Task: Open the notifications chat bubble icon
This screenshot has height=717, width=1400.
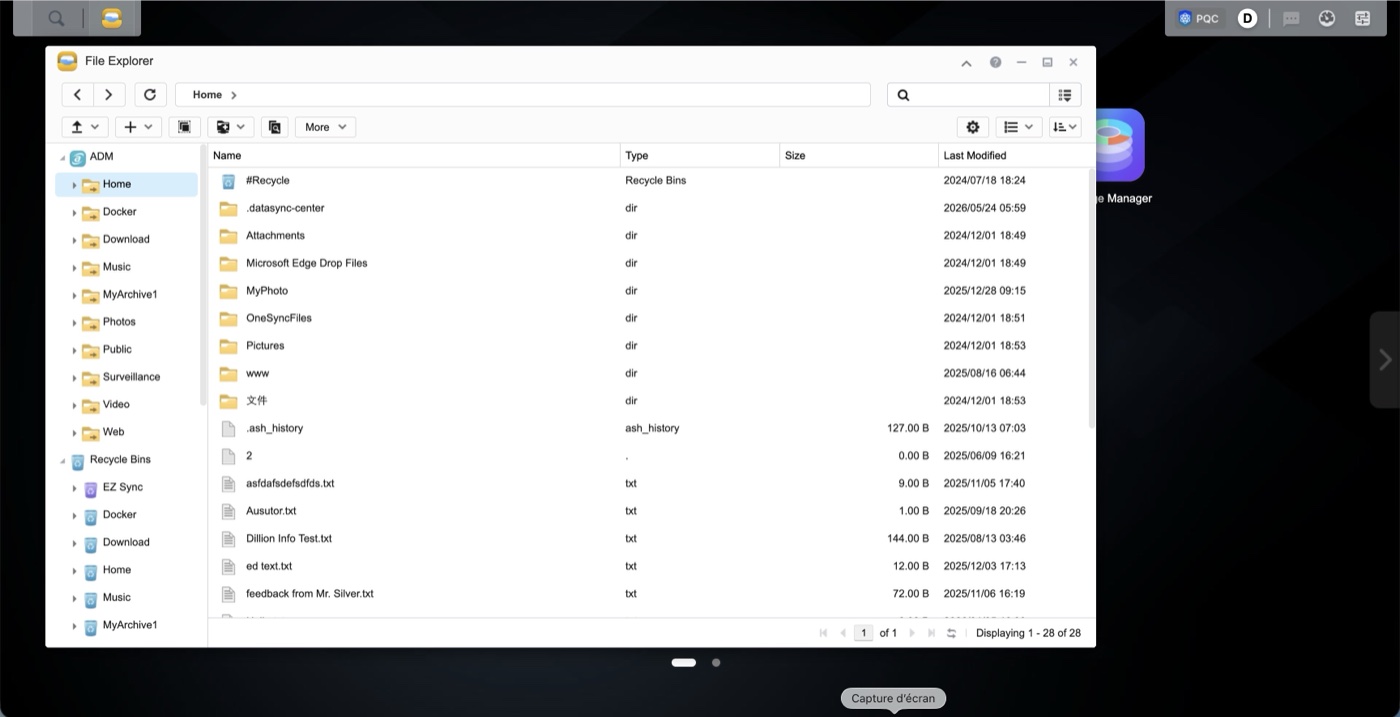Action: point(1291,18)
